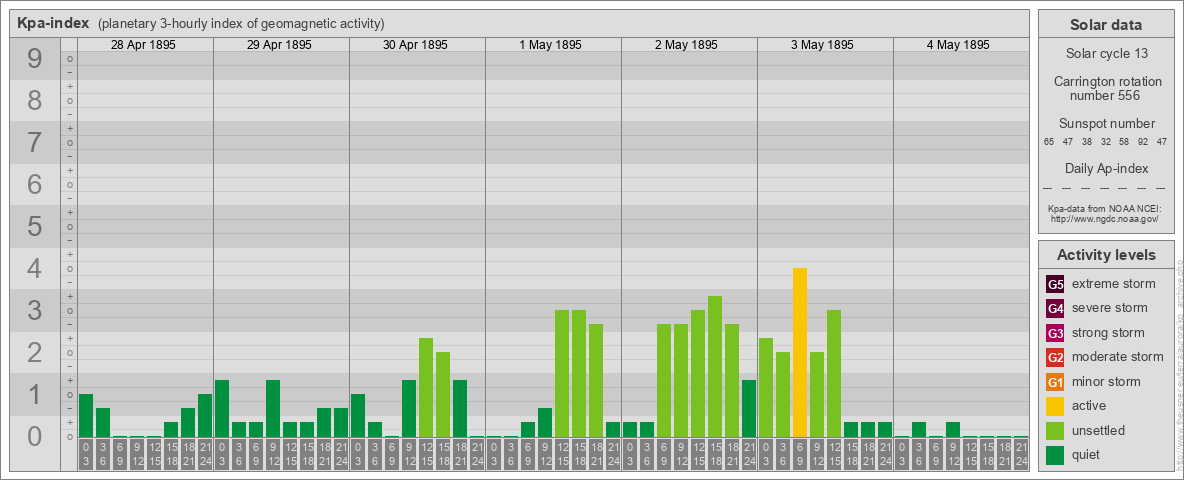This screenshot has height=480, width=1184.
Task: Select the 4 May 1895 date header
Action: (x=958, y=45)
